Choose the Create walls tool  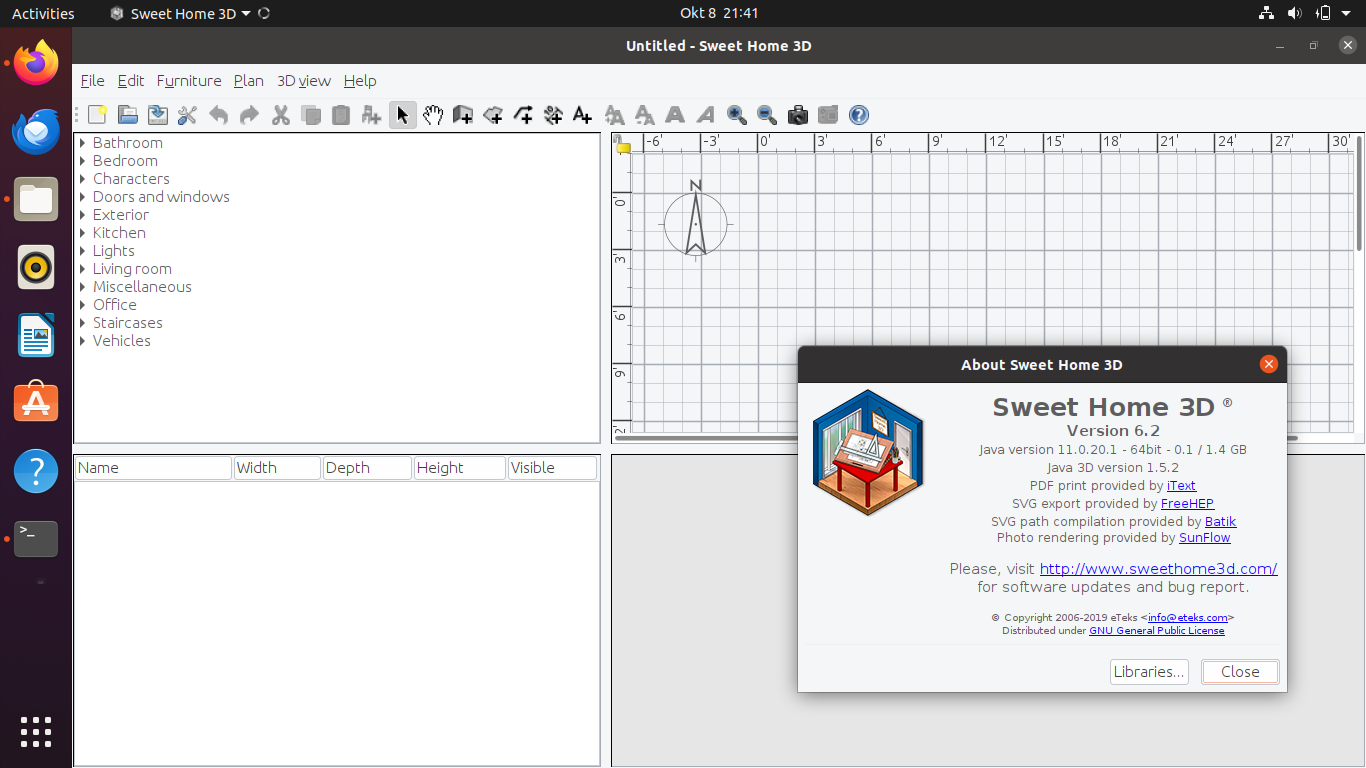(x=462, y=115)
